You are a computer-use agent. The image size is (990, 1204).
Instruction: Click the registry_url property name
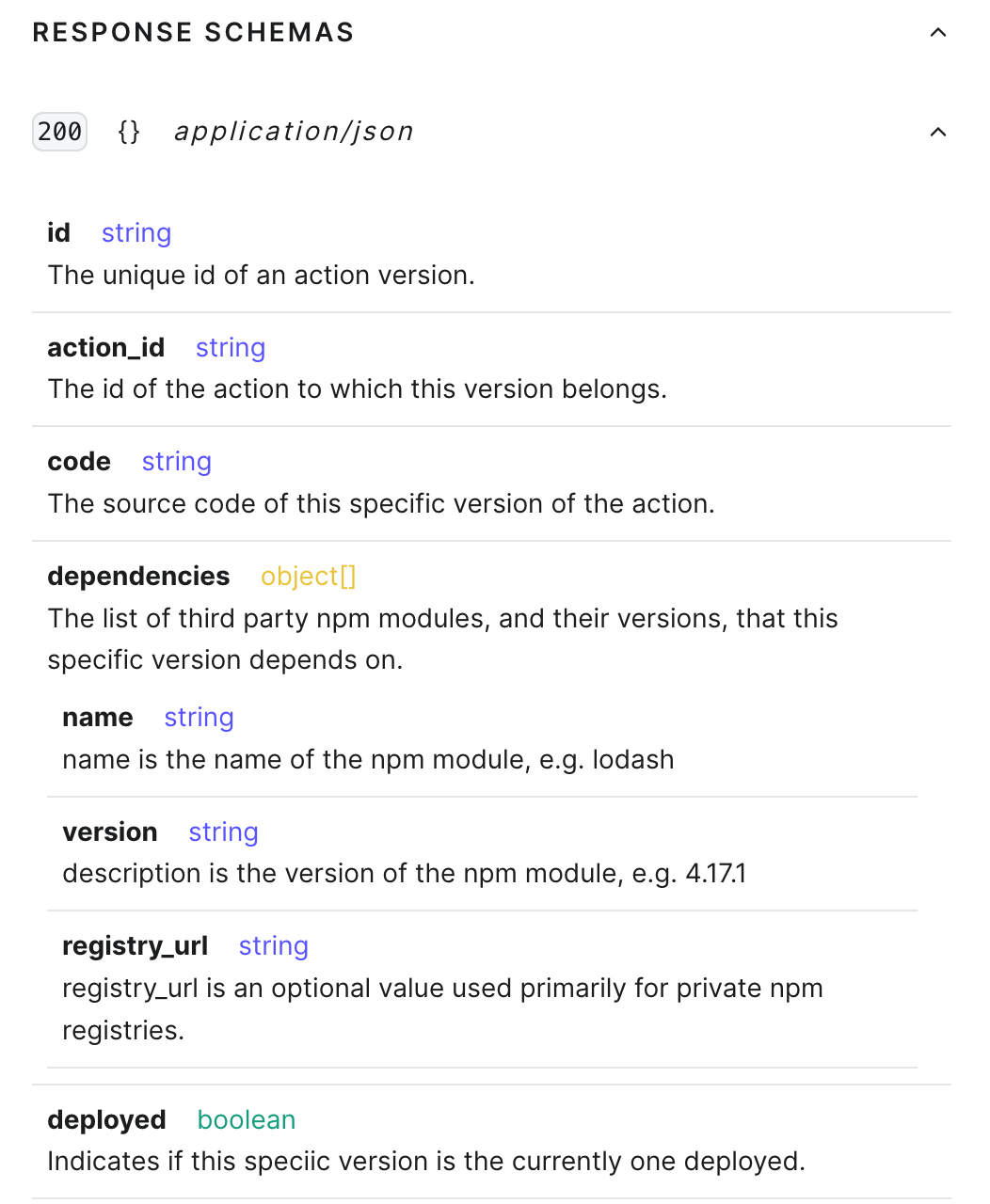(x=136, y=946)
